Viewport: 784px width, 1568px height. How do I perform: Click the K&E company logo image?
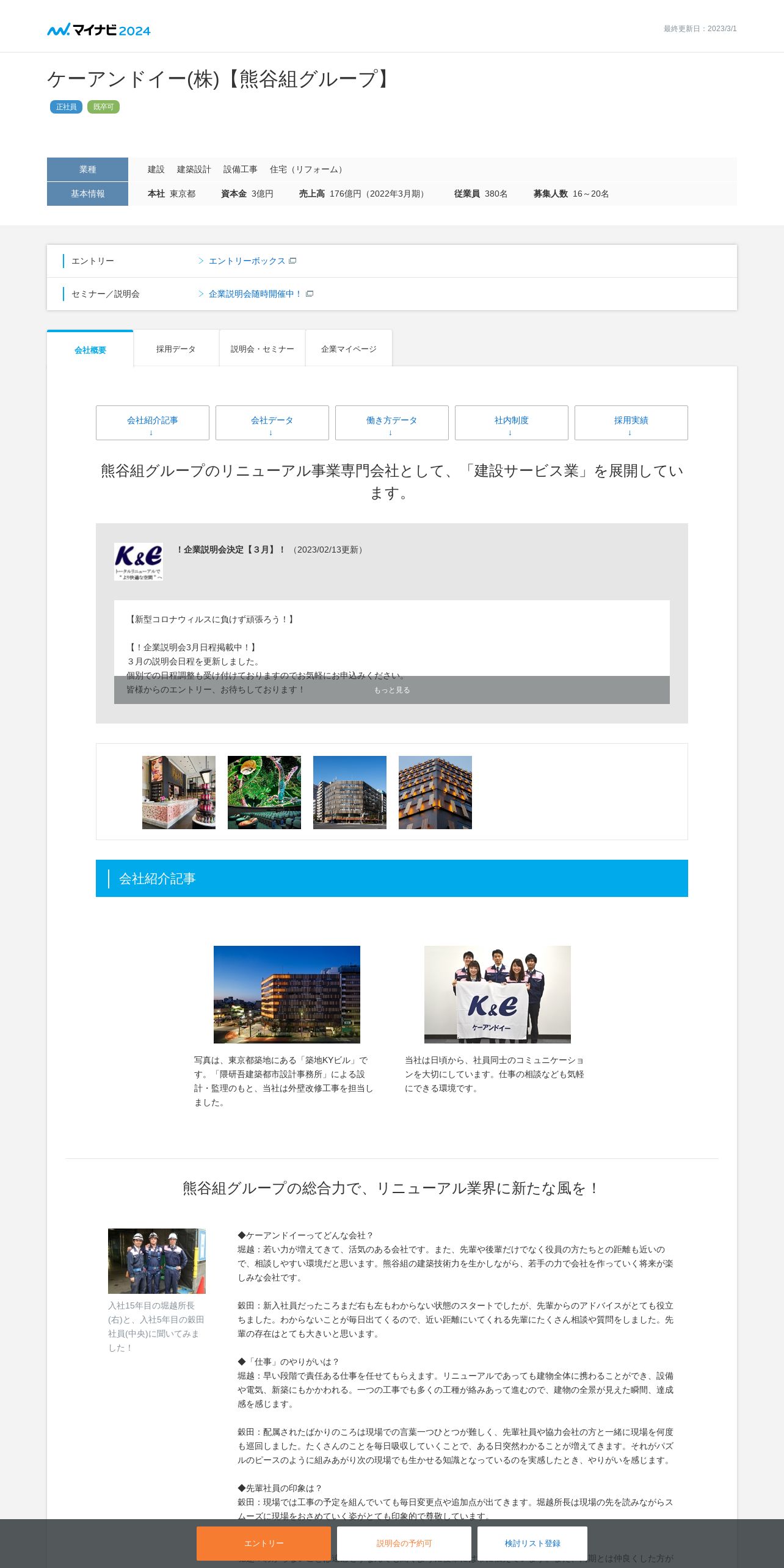click(139, 561)
